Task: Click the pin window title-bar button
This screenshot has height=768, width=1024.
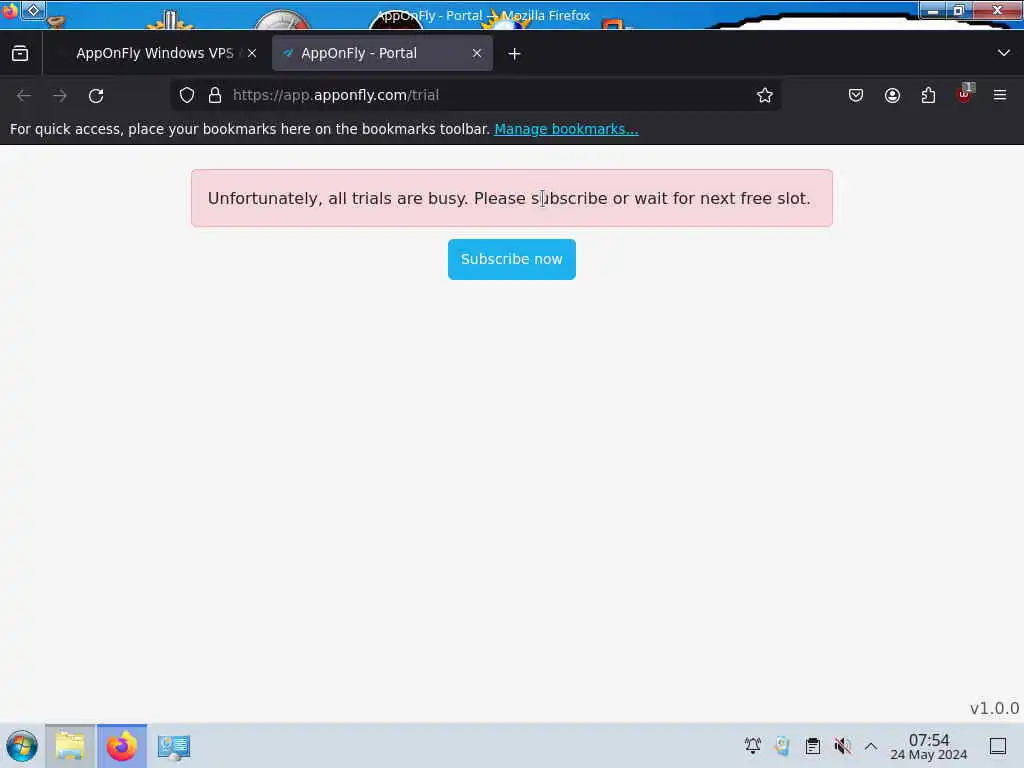Action: pyautogui.click(x=33, y=10)
